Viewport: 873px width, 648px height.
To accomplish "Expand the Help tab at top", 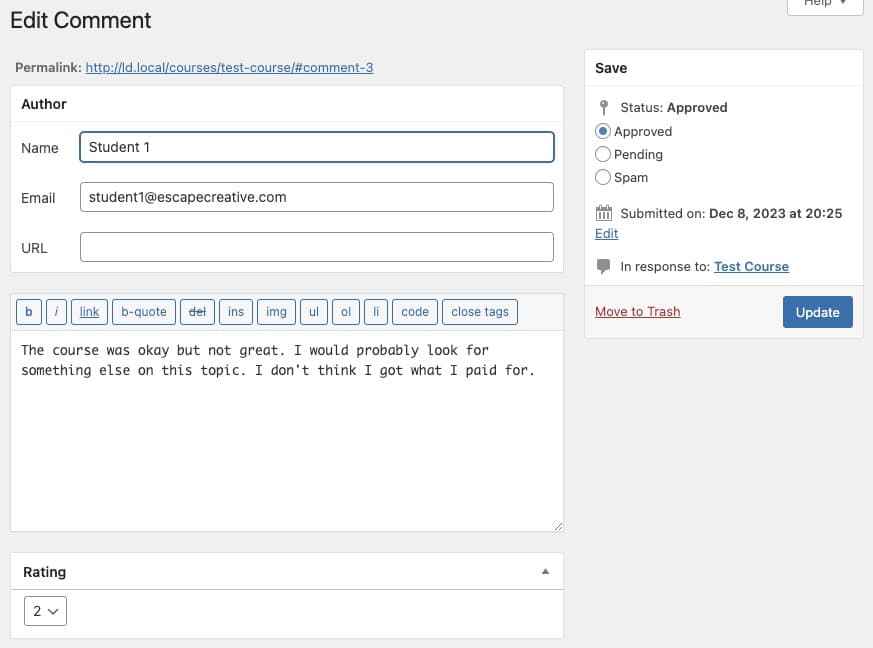I will (x=825, y=4).
